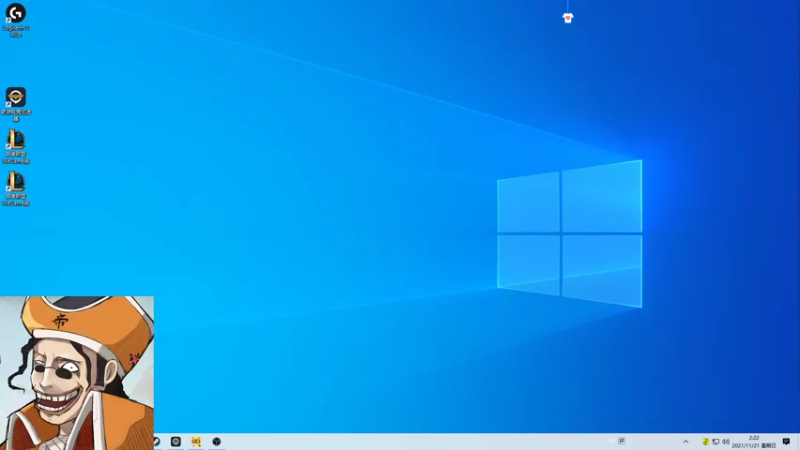This screenshot has width=800, height=450.
Task: Open the Logitech G HUB desktop shortcut
Action: coord(16,20)
